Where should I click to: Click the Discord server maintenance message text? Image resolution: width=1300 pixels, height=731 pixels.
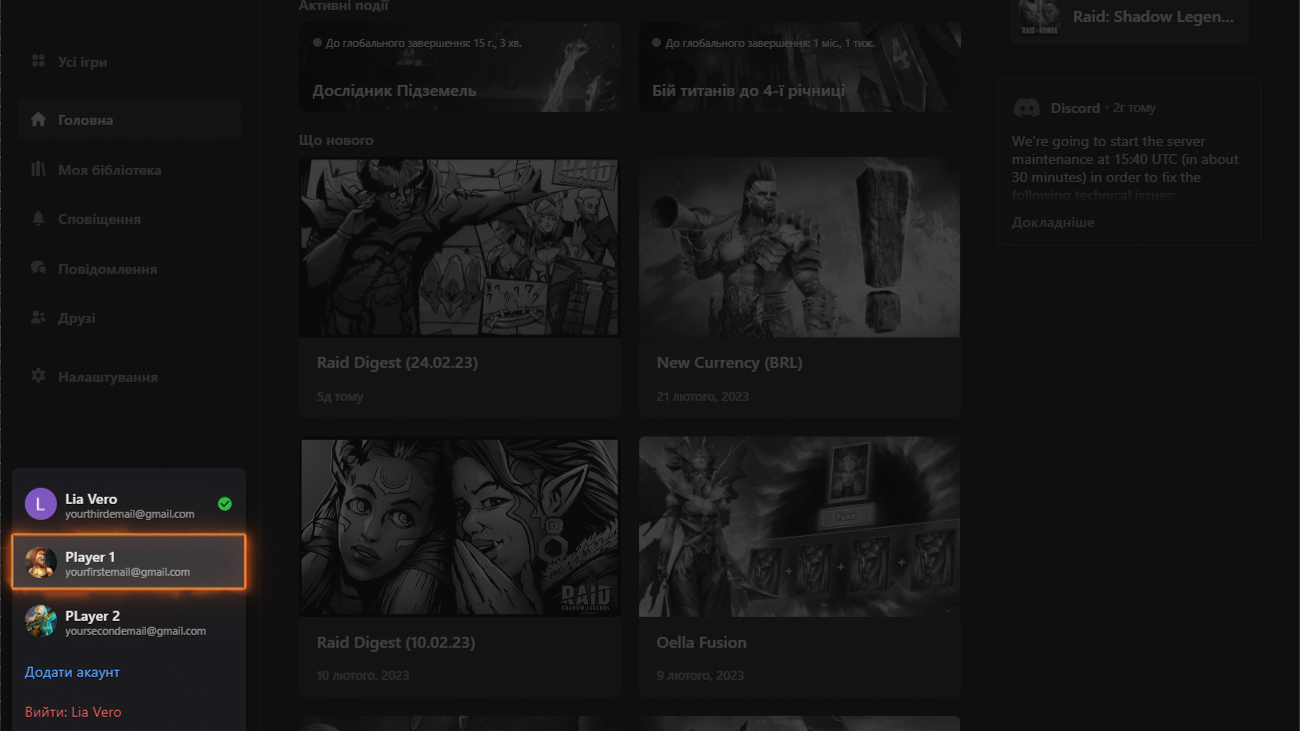pyautogui.click(x=1125, y=168)
